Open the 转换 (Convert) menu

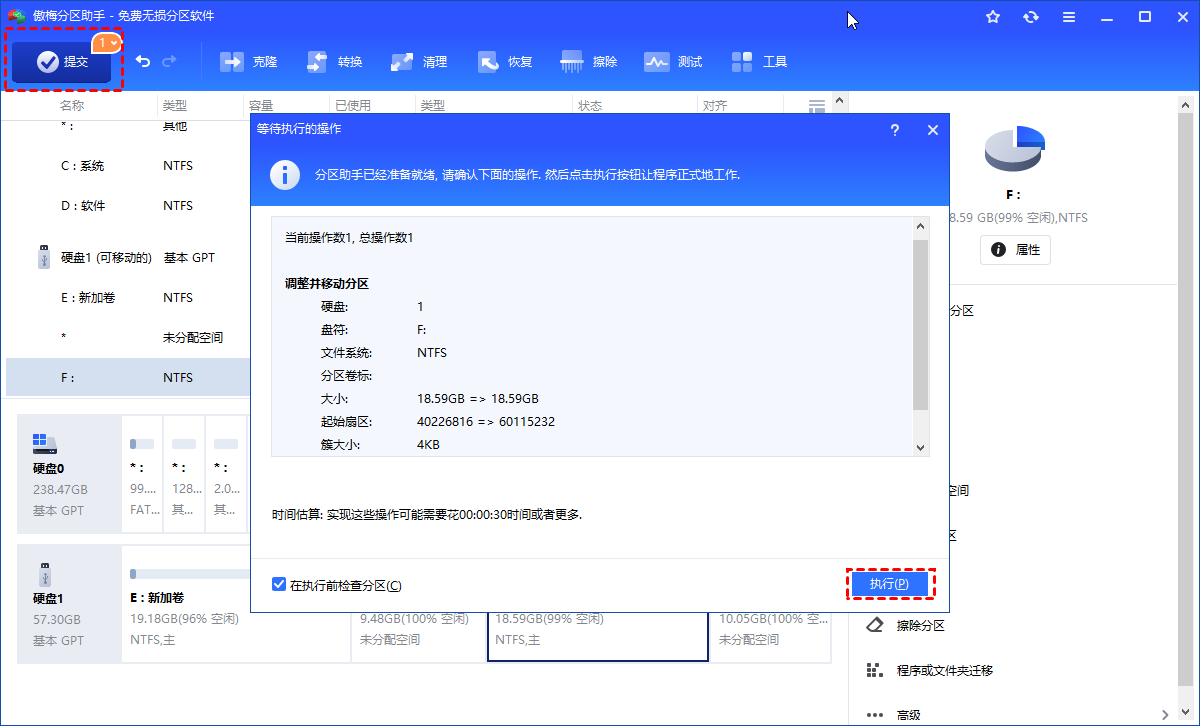click(x=335, y=62)
